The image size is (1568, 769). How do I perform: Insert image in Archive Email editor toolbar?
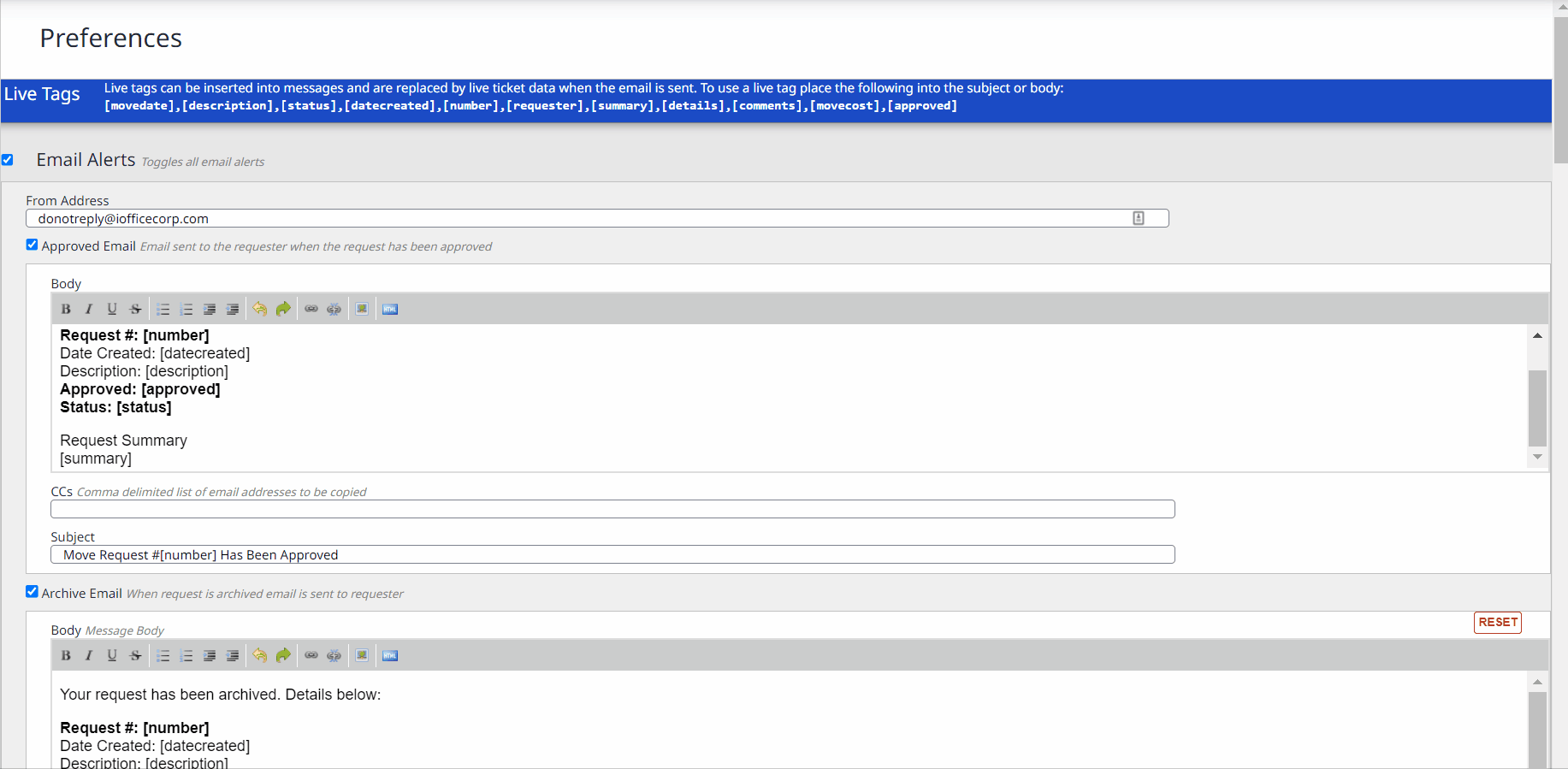362,656
